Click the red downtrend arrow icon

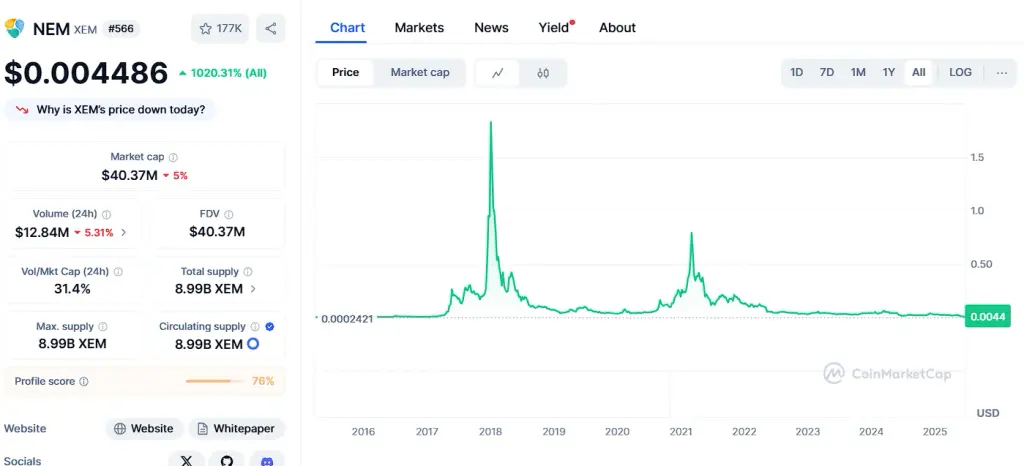pos(23,110)
